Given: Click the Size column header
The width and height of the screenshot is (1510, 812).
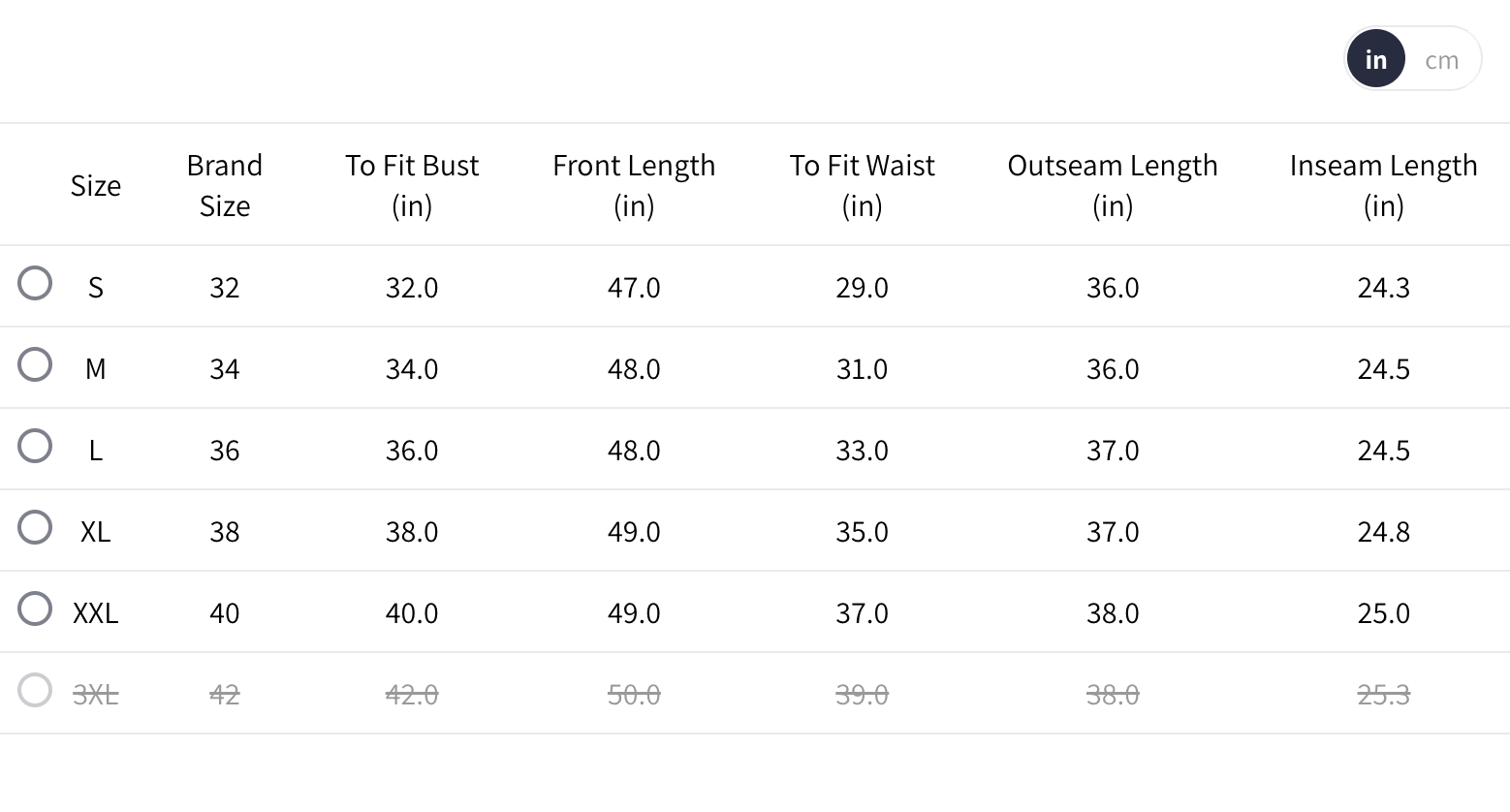Looking at the screenshot, I should click(x=96, y=185).
